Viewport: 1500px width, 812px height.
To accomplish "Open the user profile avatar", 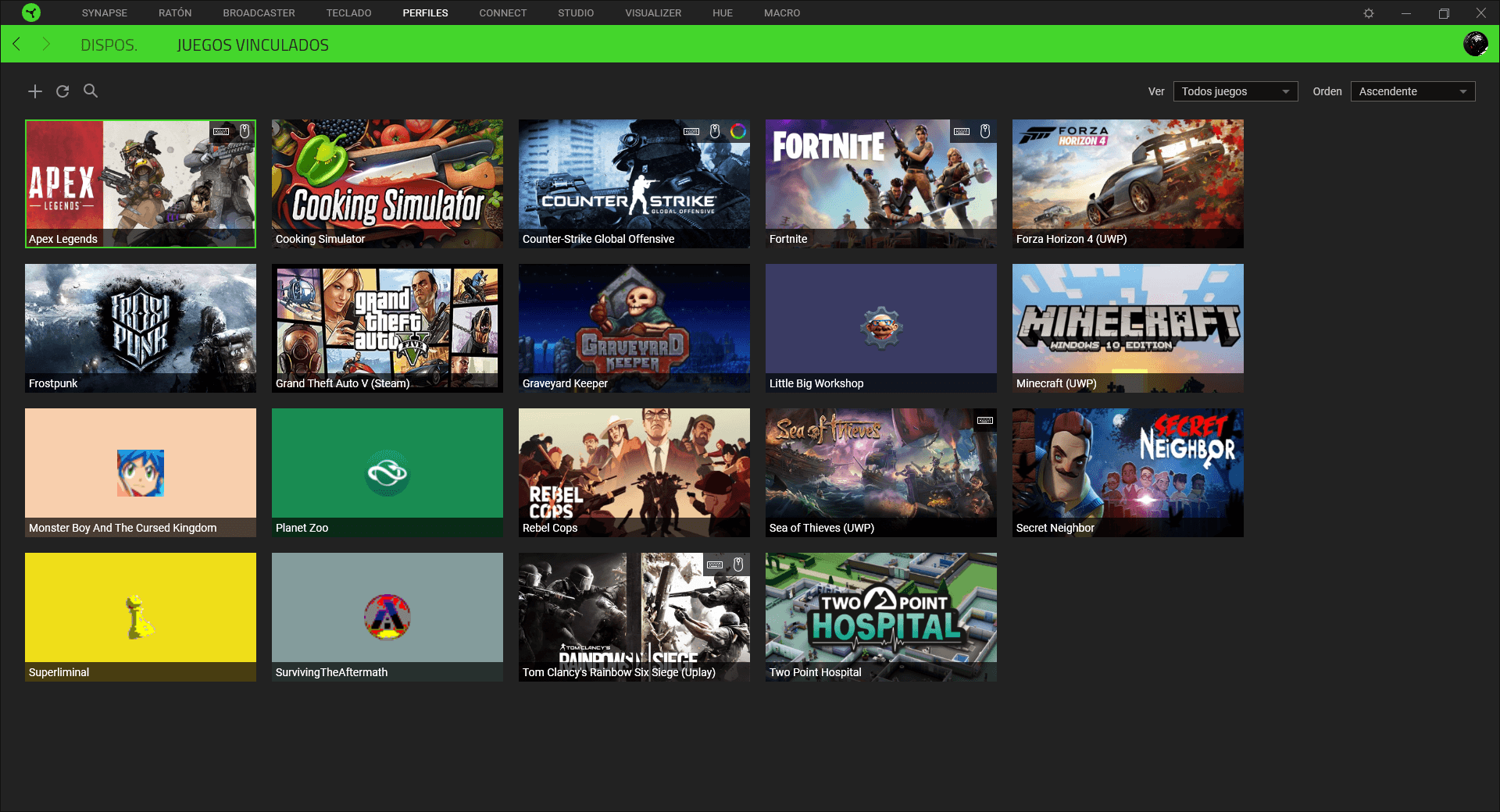I will click(x=1475, y=44).
